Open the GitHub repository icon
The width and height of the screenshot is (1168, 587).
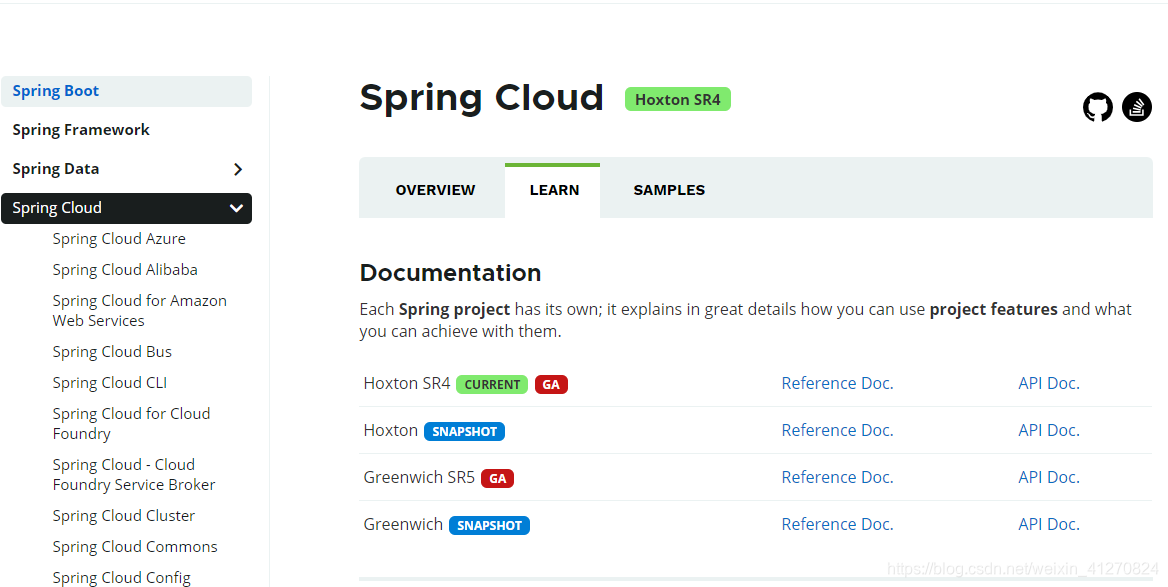[x=1097, y=107]
